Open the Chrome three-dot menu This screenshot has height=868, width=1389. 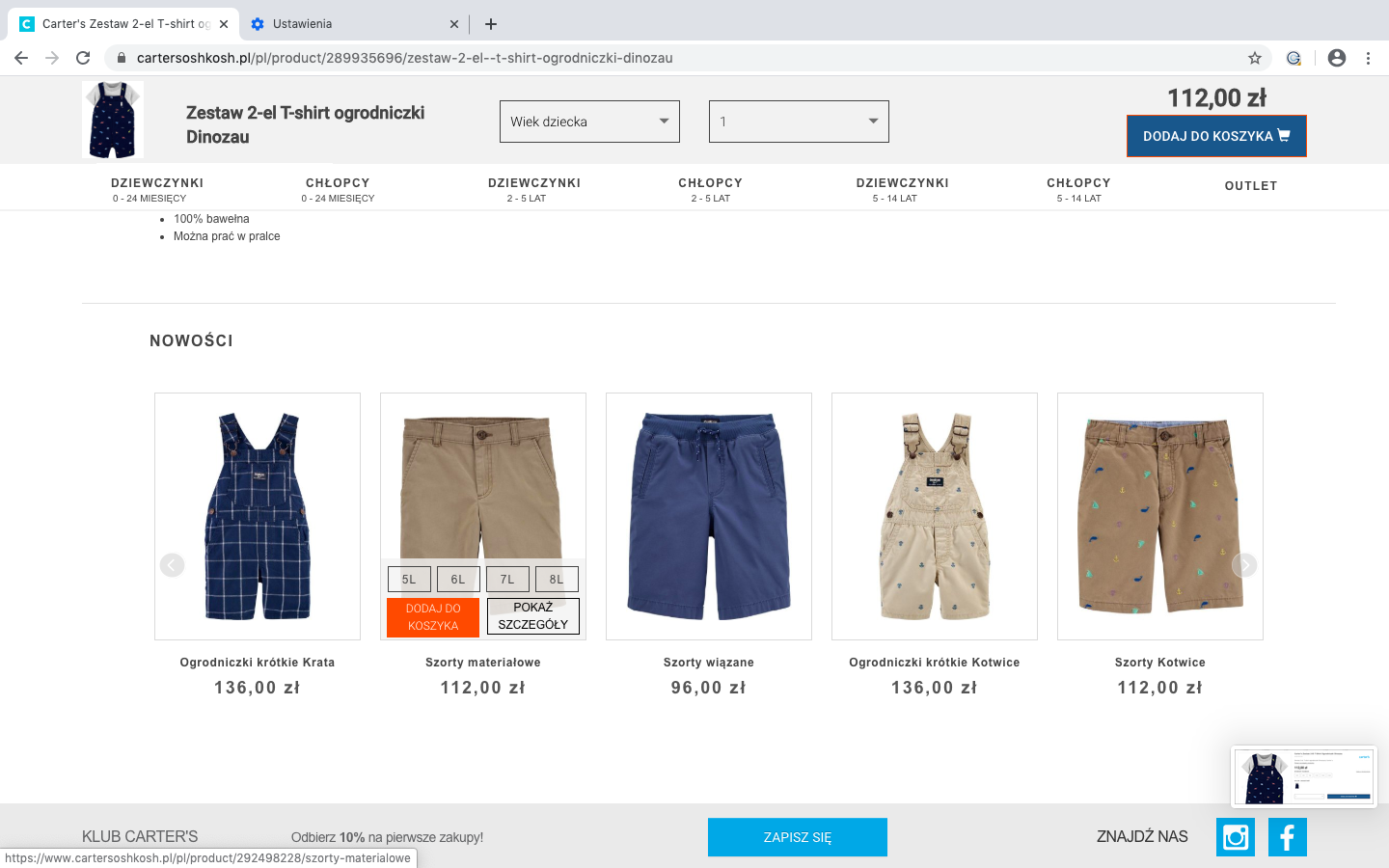(x=1368, y=58)
